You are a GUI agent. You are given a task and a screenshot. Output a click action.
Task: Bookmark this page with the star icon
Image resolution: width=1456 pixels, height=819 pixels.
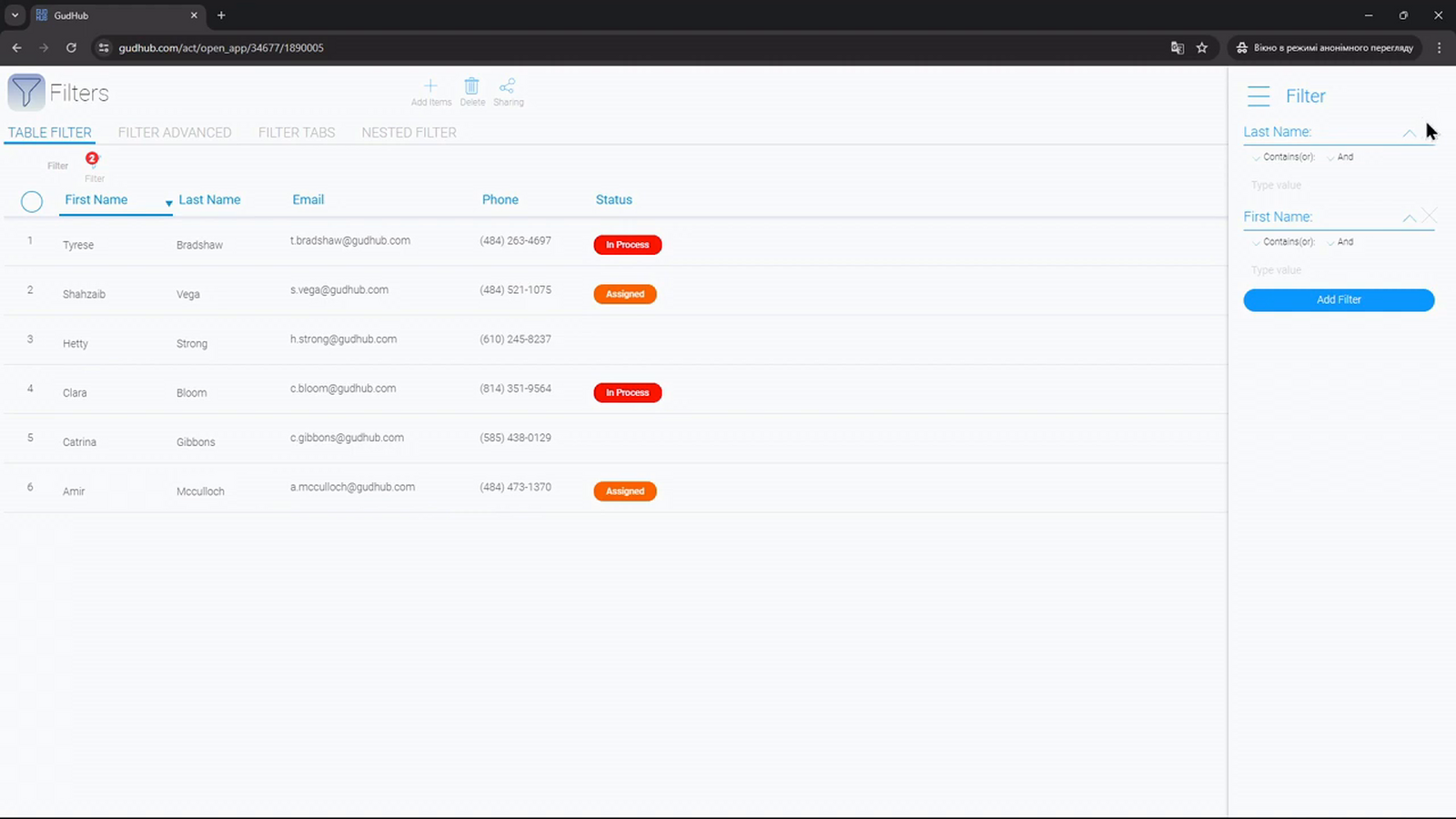coord(1202,47)
